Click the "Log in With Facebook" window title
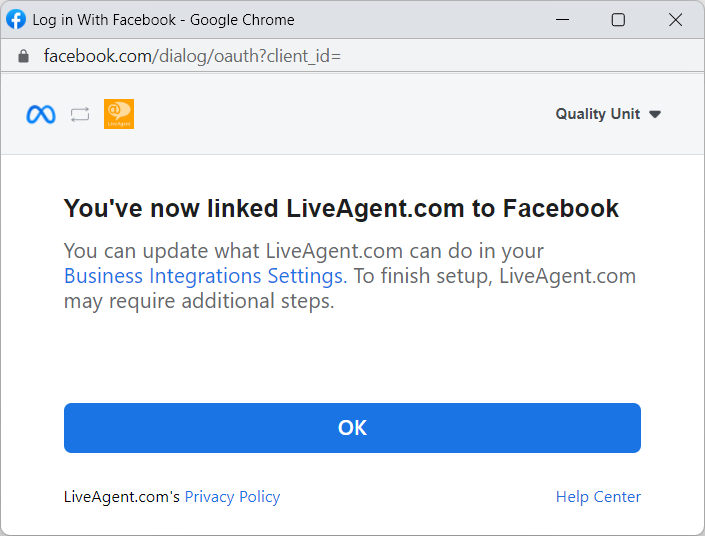Viewport: 705px width, 536px height. tap(163, 20)
